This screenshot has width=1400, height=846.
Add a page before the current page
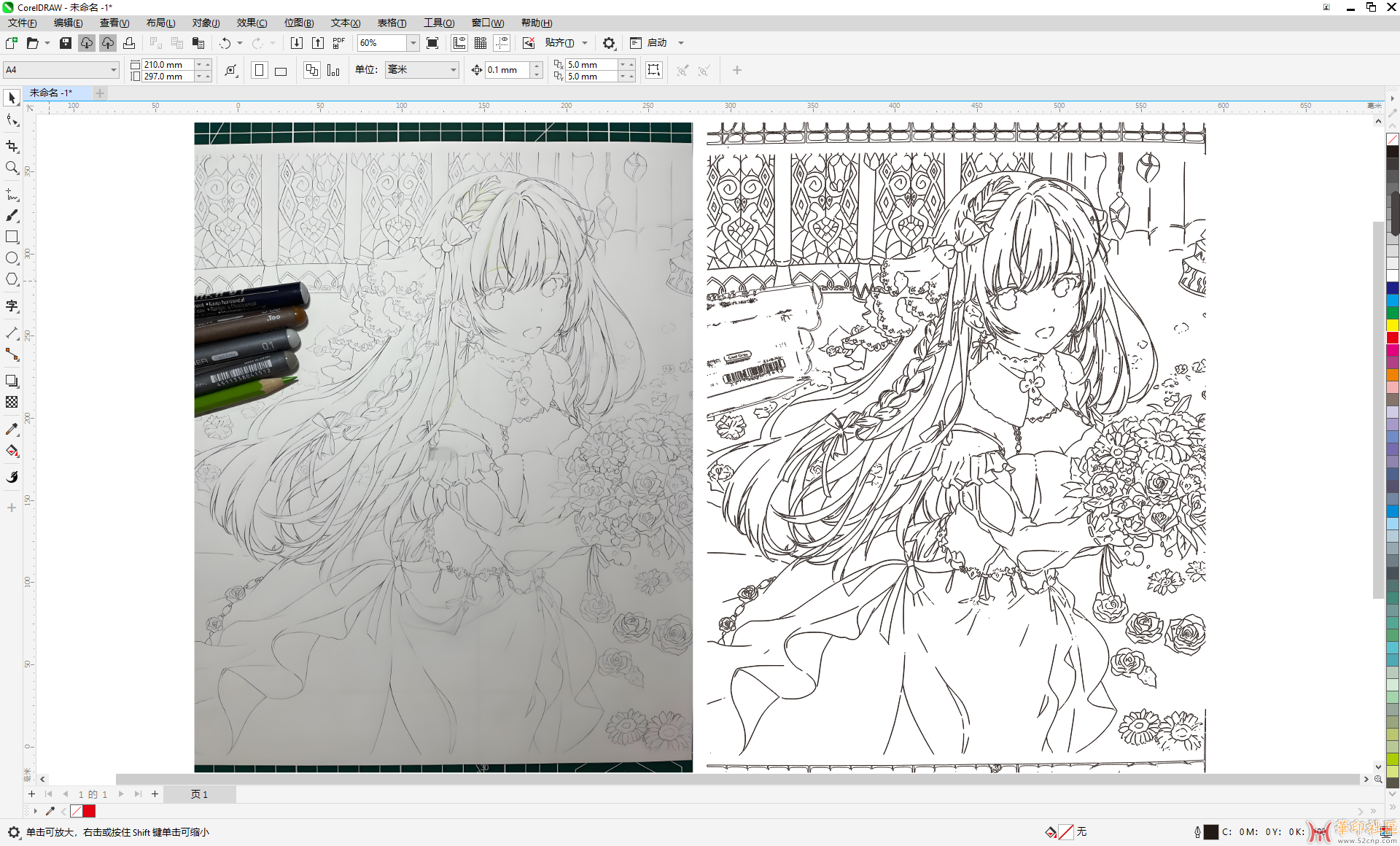31,794
